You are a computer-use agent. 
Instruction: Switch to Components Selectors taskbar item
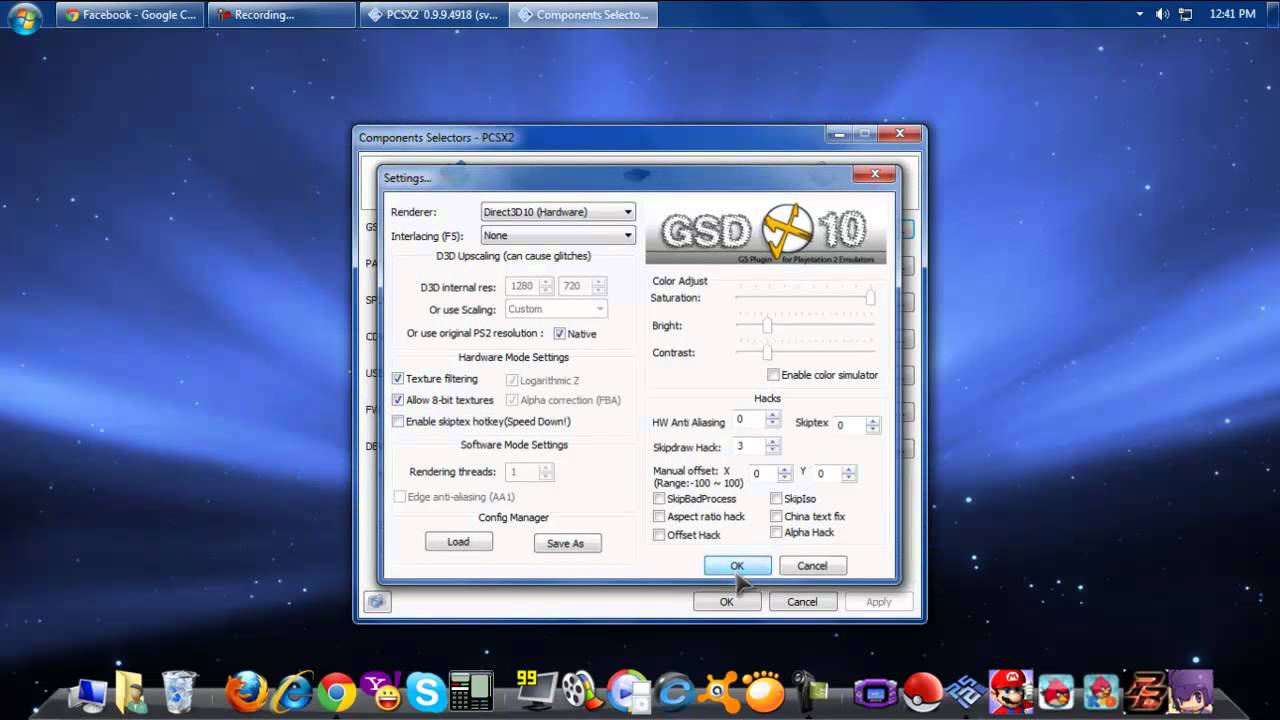tap(583, 14)
